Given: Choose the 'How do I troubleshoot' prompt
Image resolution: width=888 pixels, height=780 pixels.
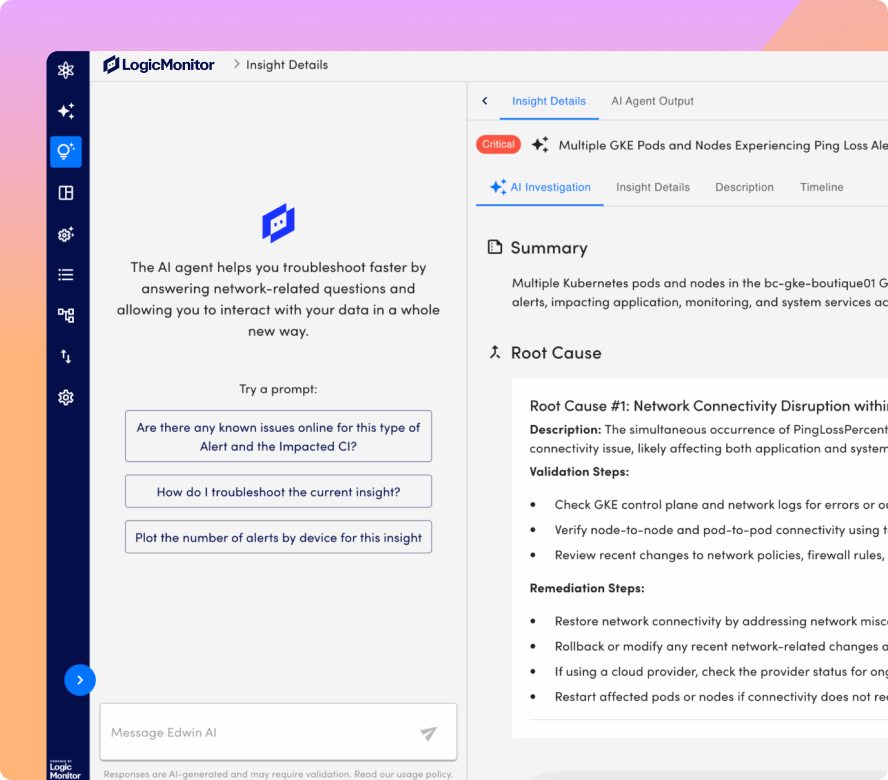Looking at the screenshot, I should [x=278, y=492].
